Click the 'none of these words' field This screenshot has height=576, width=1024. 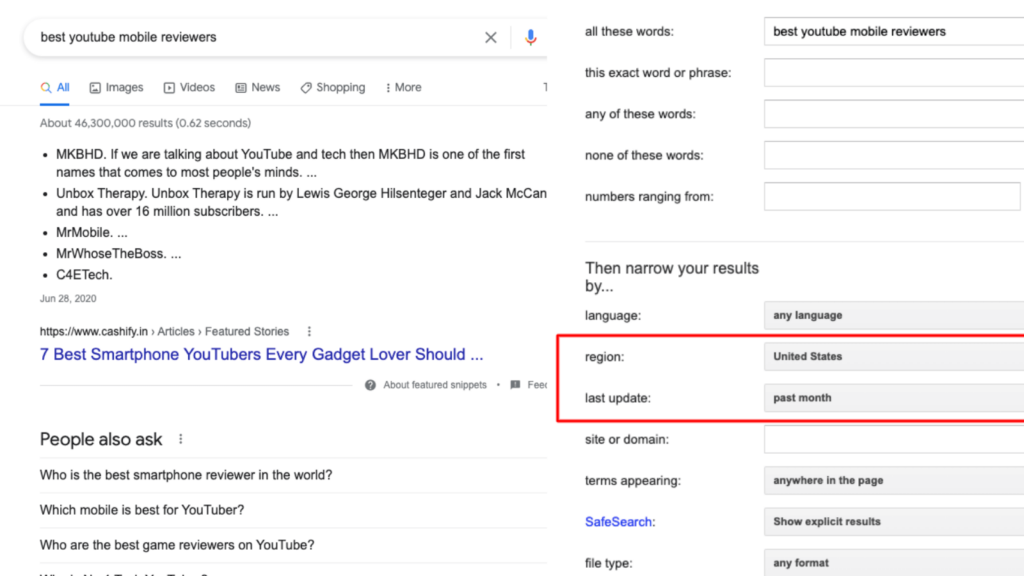894,155
